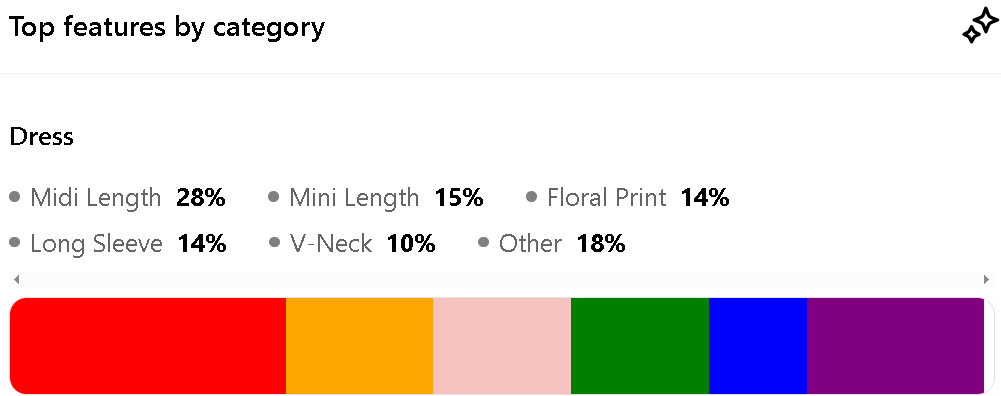
Task: Click the left scroll arrow
Action: [17, 279]
